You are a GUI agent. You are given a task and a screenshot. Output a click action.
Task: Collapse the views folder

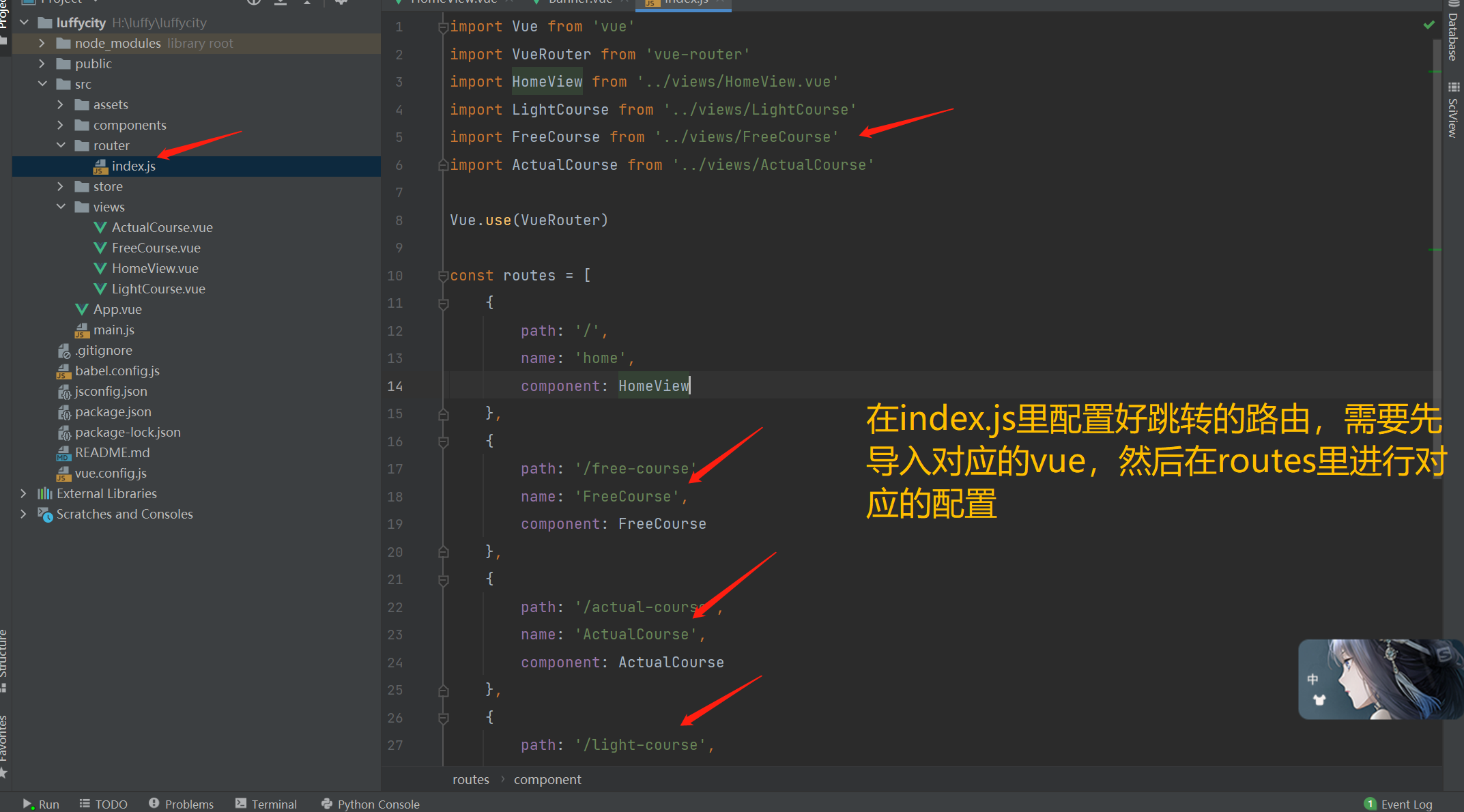tap(61, 207)
